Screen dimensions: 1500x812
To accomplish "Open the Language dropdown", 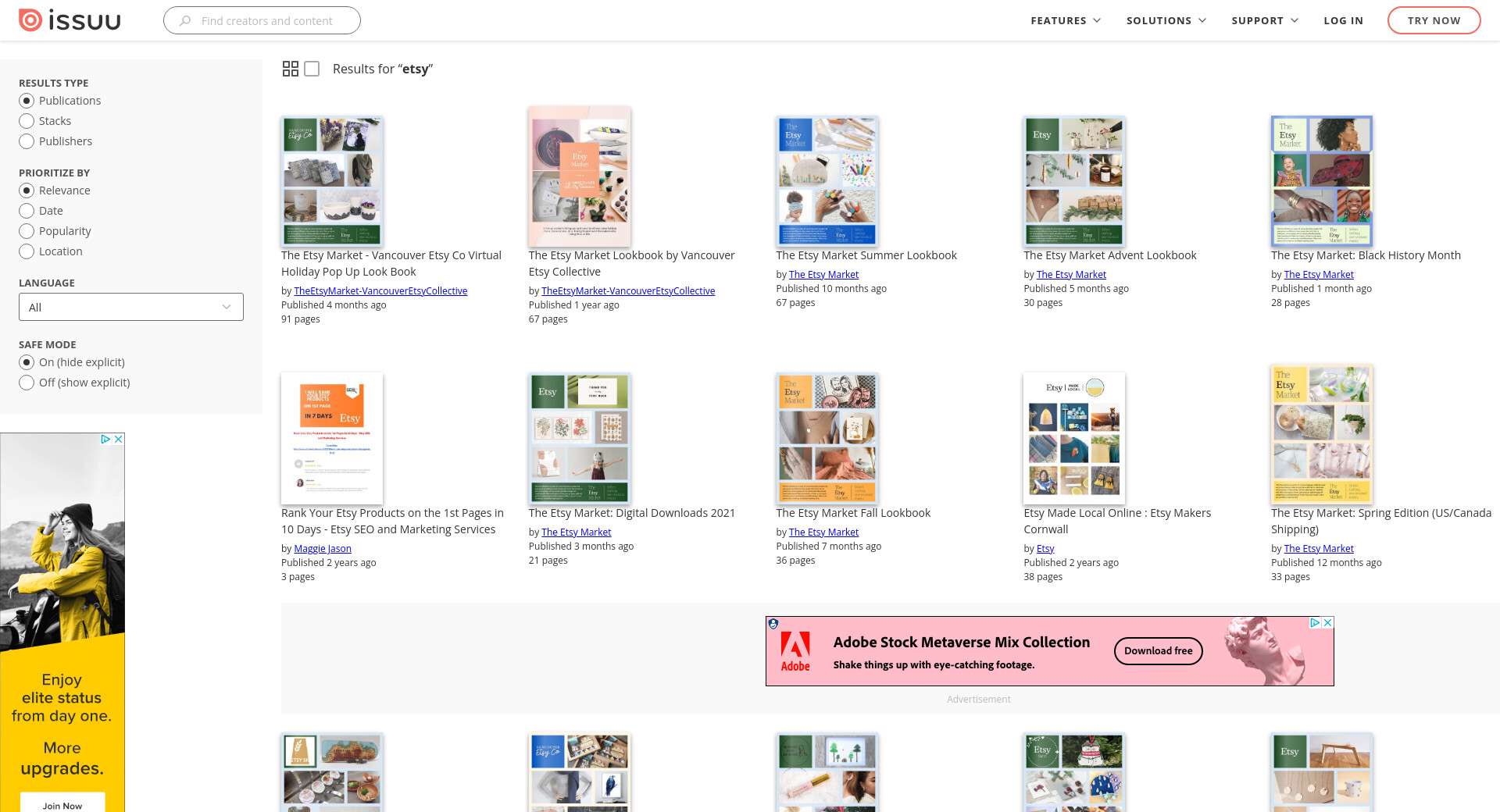I will 131,307.
